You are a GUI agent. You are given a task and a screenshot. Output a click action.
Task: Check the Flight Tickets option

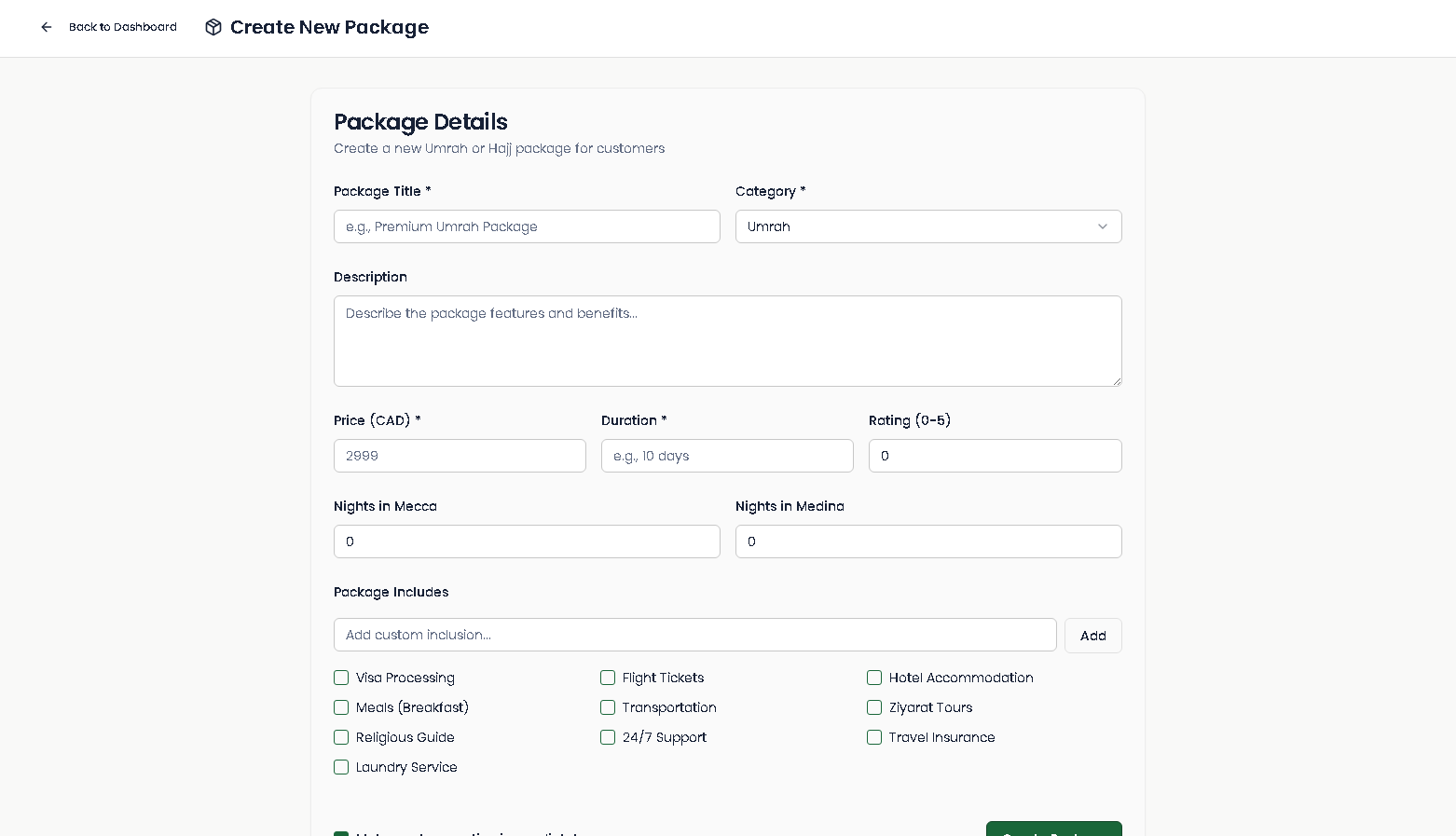(608, 678)
